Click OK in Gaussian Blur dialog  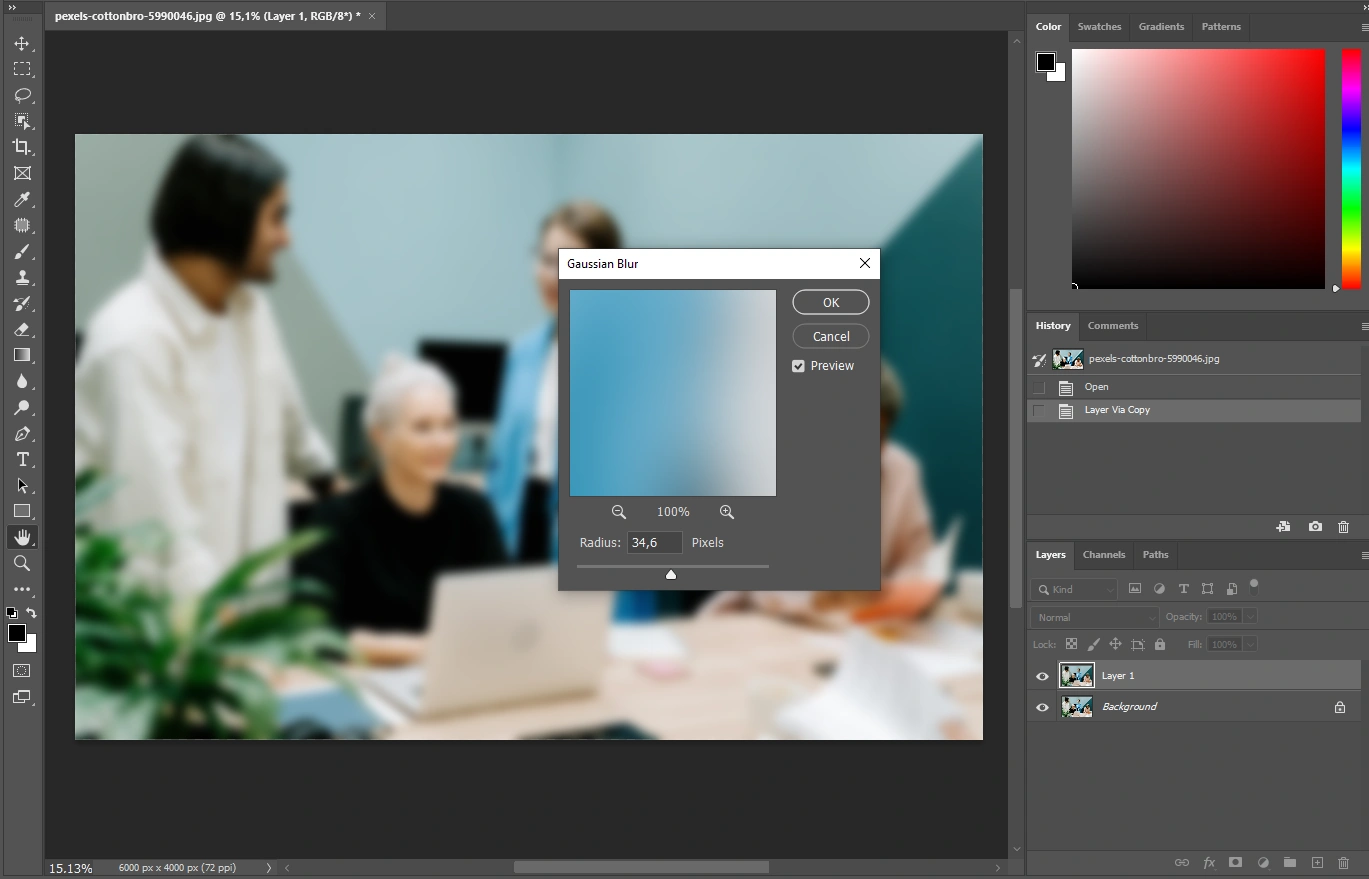[831, 302]
